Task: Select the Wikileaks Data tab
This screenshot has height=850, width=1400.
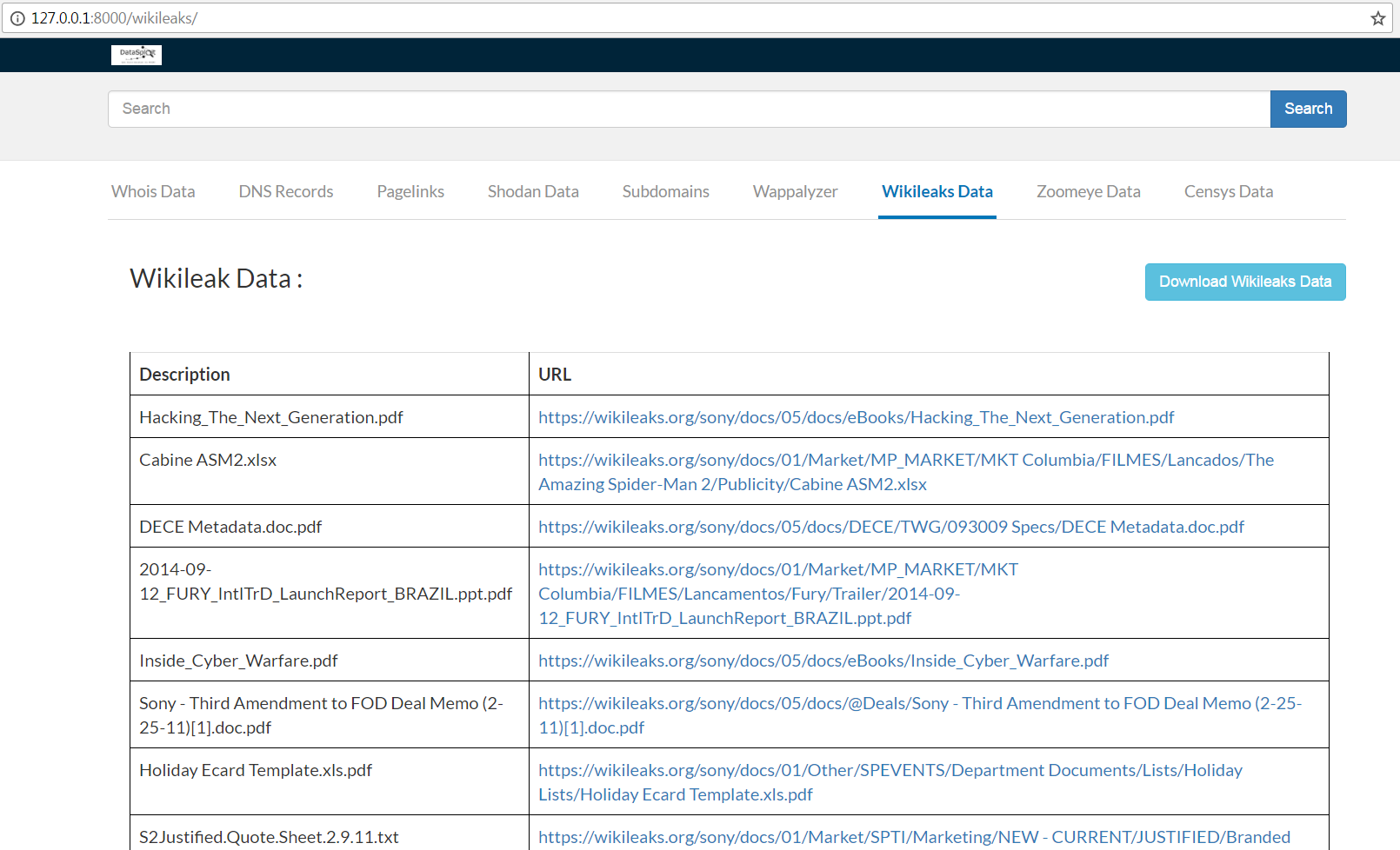Action: pyautogui.click(x=937, y=191)
